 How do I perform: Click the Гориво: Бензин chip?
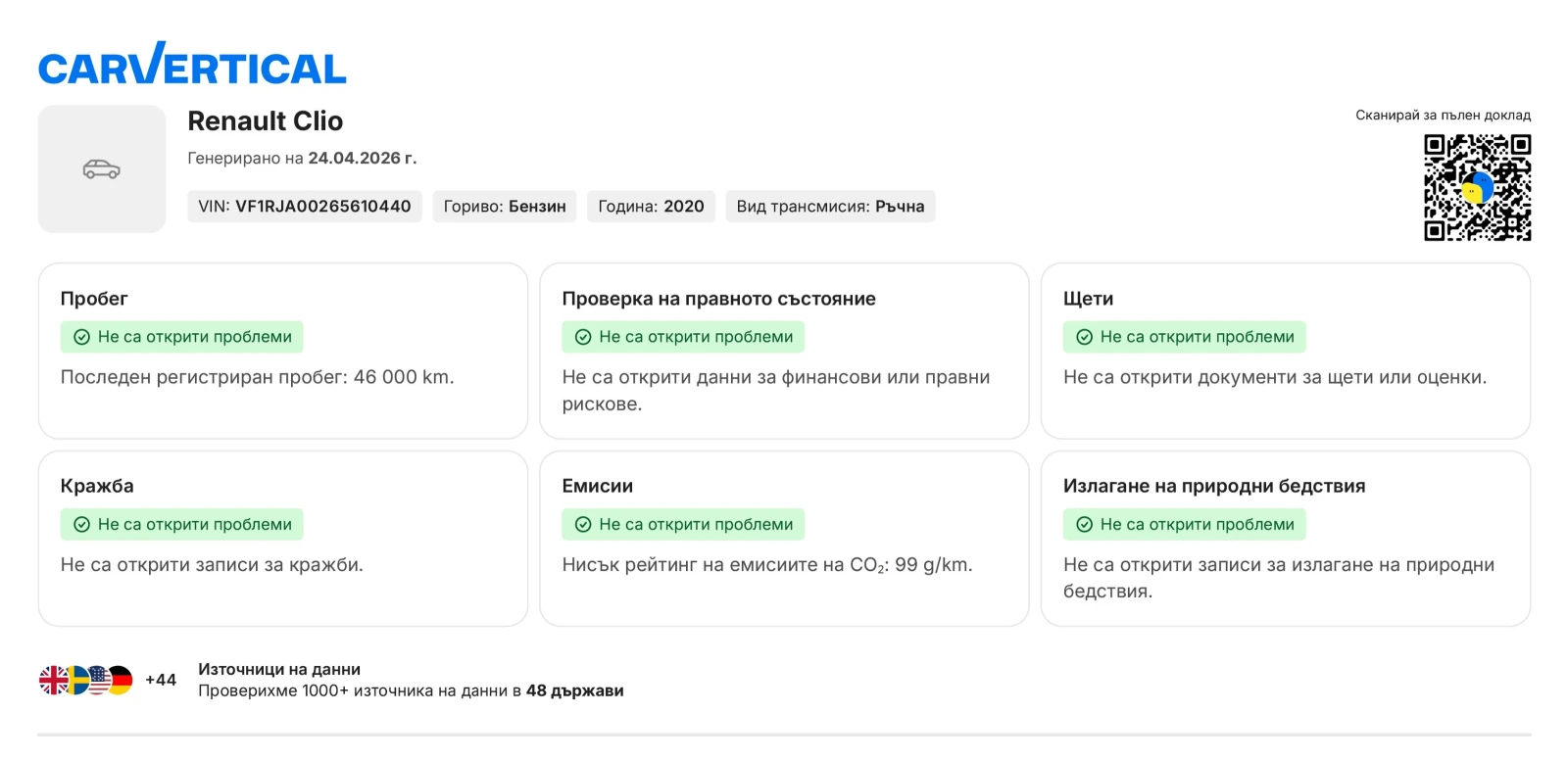tap(505, 207)
